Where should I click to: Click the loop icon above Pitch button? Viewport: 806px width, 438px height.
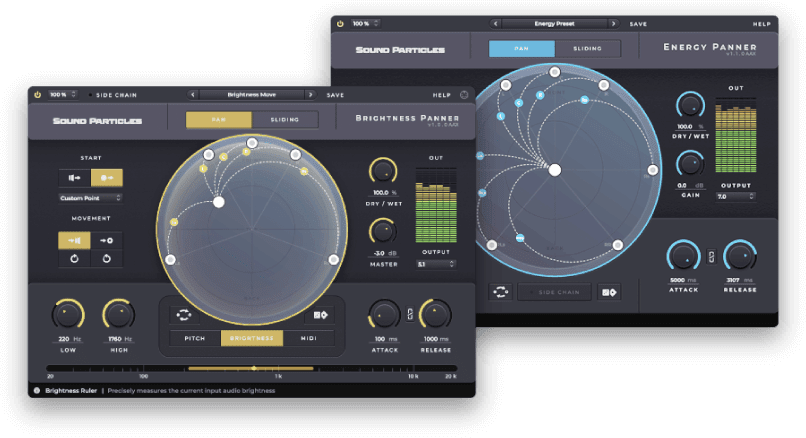coord(183,314)
